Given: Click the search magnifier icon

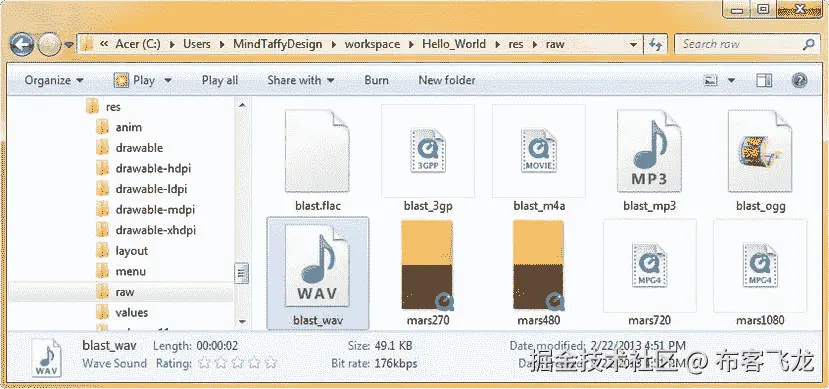Looking at the screenshot, I should [x=808, y=44].
